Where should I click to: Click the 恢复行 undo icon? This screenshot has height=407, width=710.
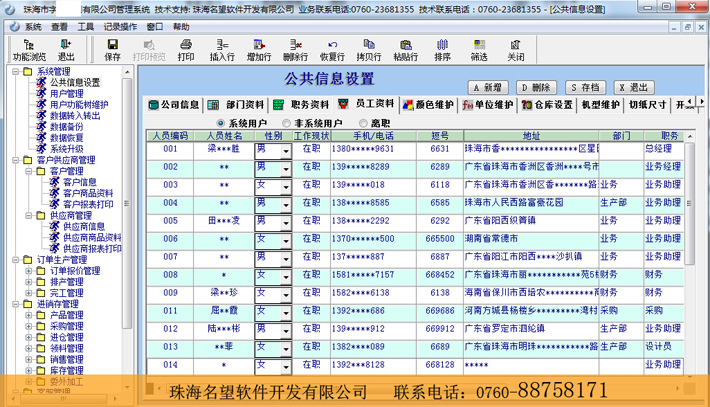click(332, 50)
